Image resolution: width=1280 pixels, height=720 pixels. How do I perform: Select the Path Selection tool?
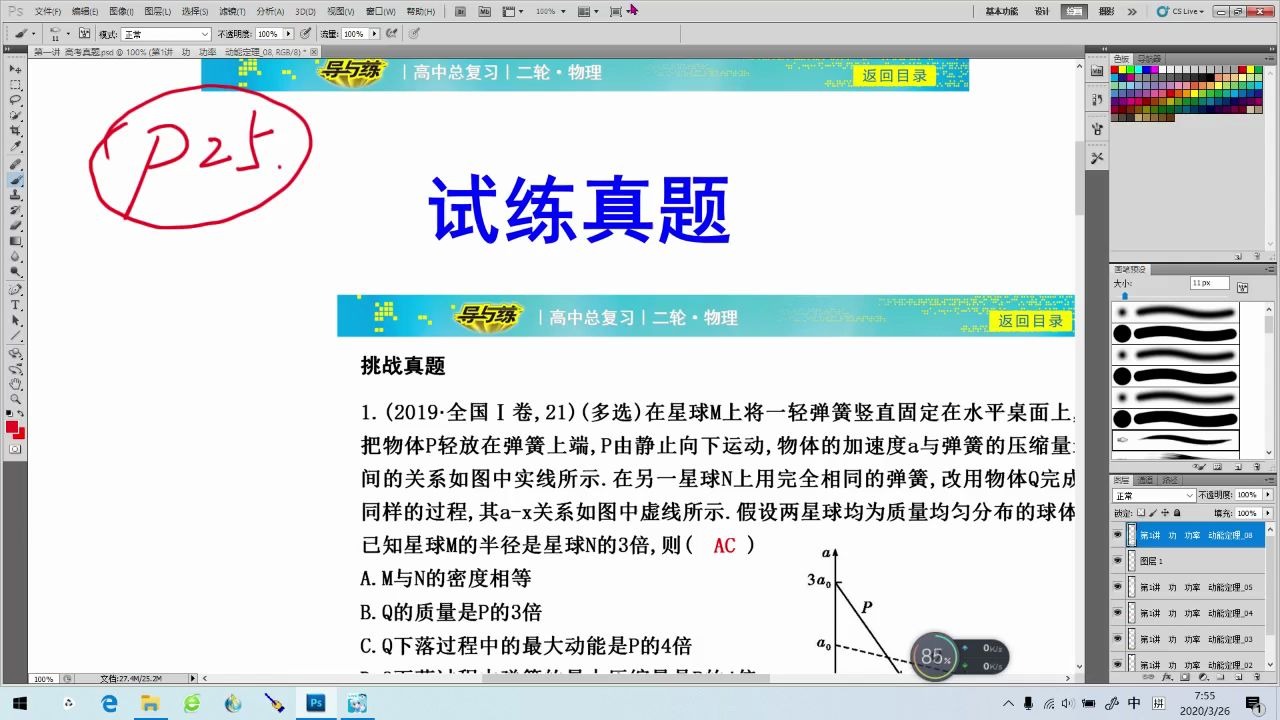[15, 322]
